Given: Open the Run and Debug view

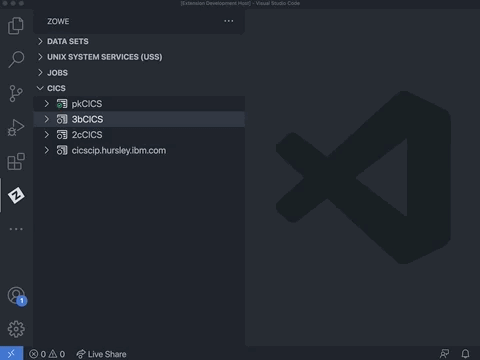Looking at the screenshot, I should (16, 127).
